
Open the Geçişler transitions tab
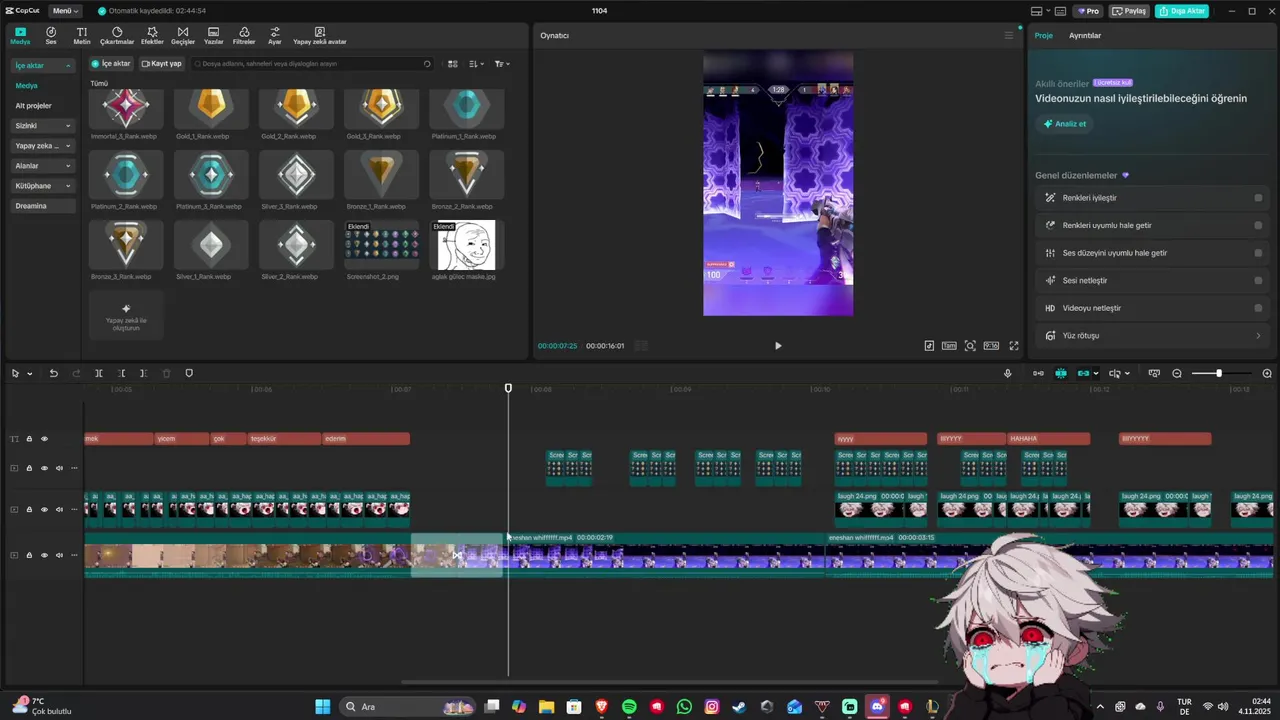(183, 36)
